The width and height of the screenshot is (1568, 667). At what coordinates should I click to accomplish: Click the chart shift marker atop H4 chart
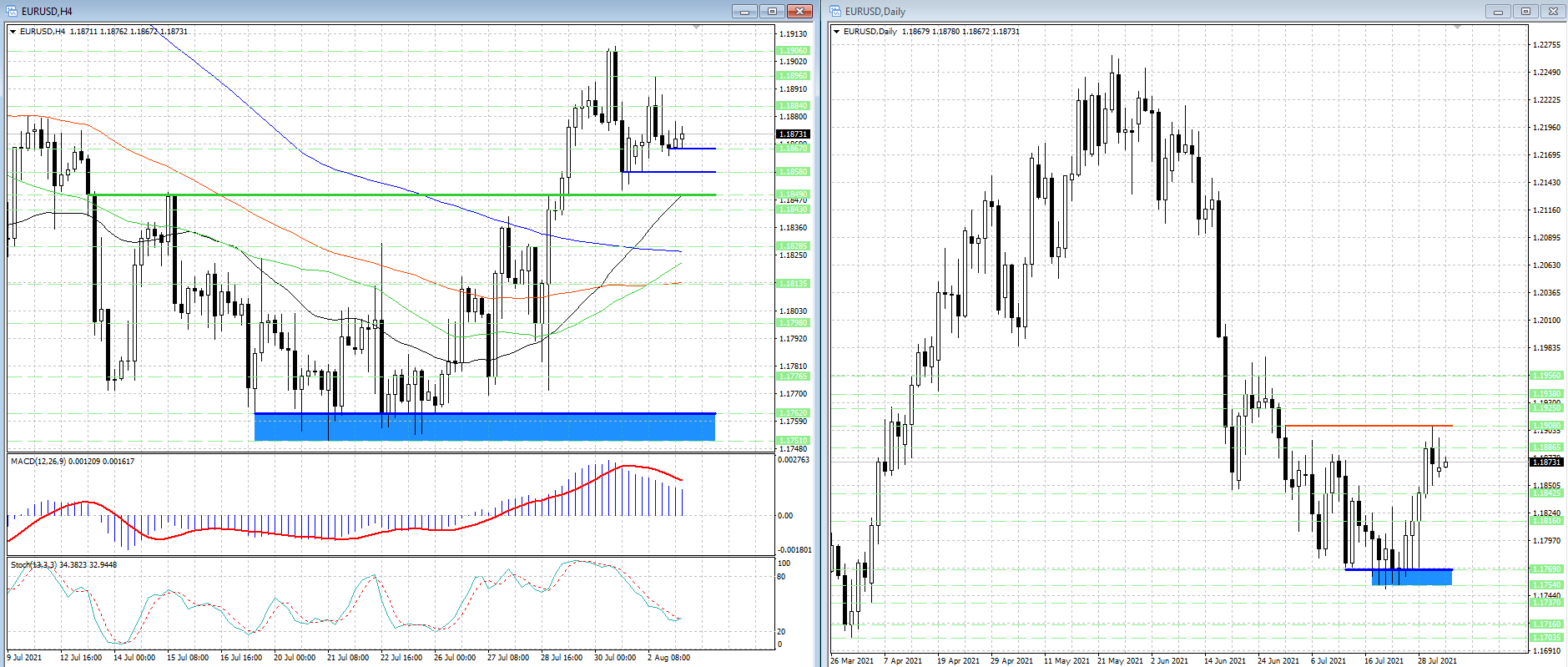(697, 28)
